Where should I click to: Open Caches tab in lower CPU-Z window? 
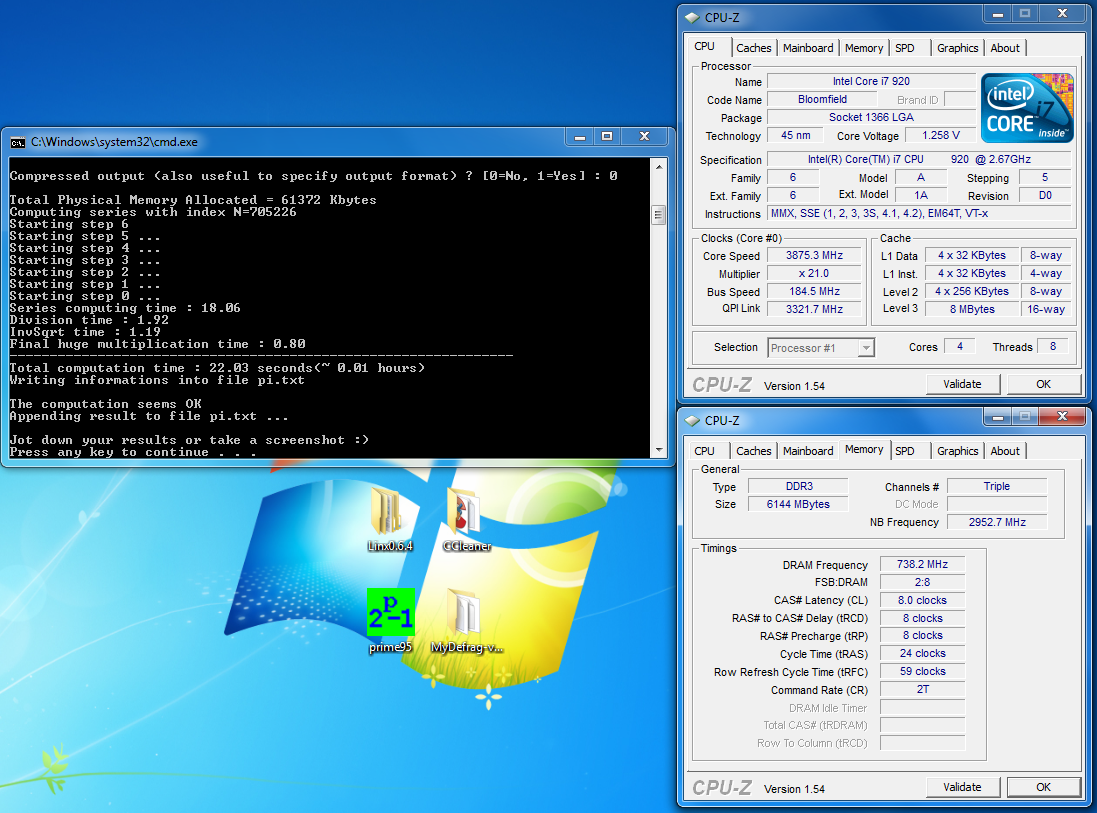pos(753,451)
